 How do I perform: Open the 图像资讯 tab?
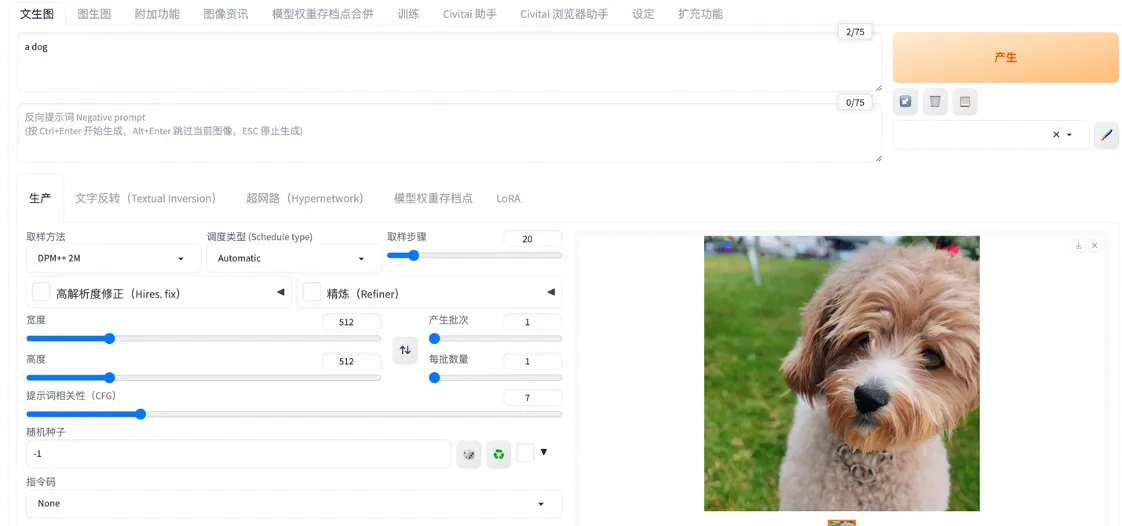(226, 14)
